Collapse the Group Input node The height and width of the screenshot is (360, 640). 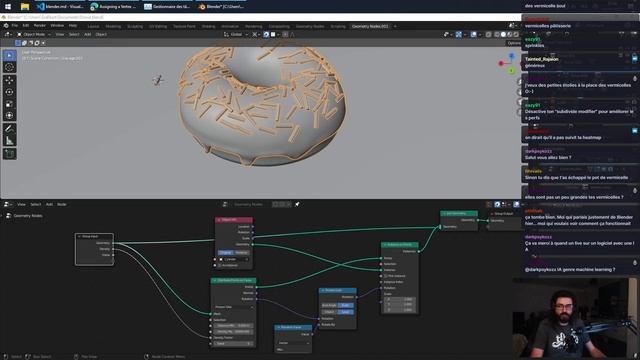79,236
